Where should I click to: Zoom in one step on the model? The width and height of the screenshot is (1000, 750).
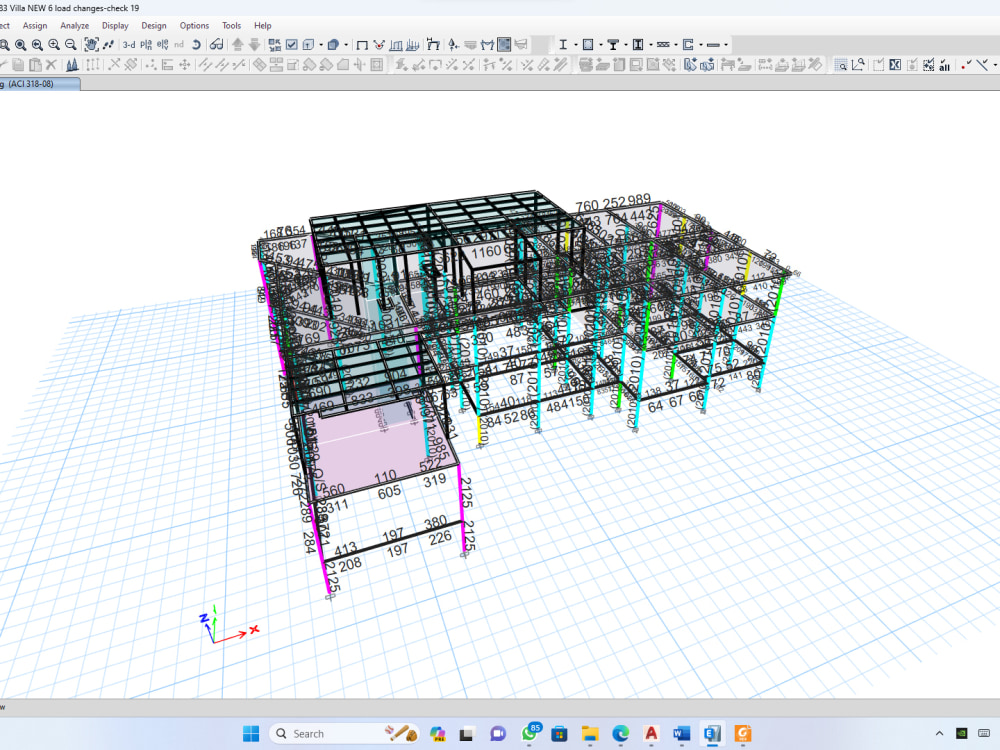53,44
